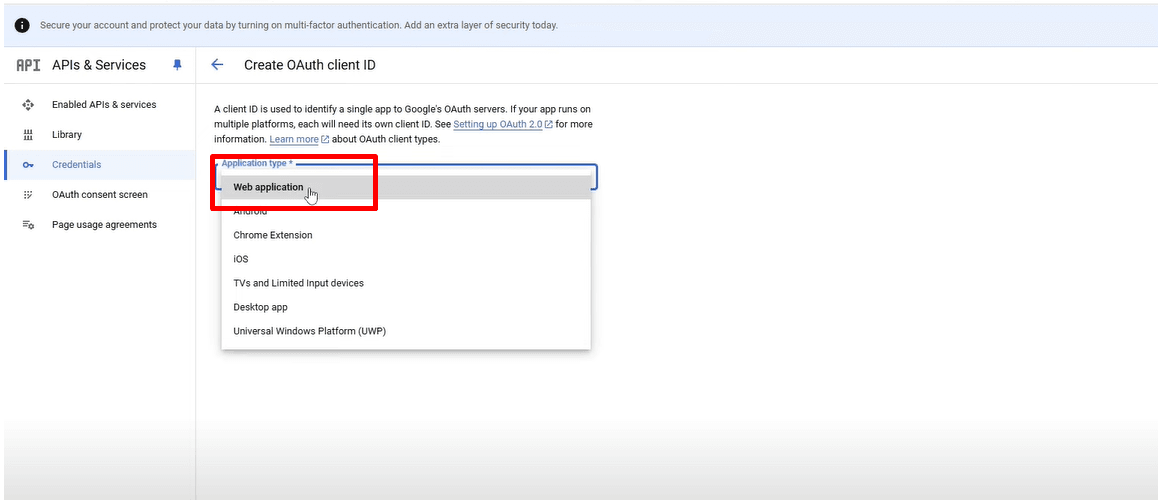Click the APIs & Services heading
This screenshot has width=1158, height=500.
click(99, 65)
